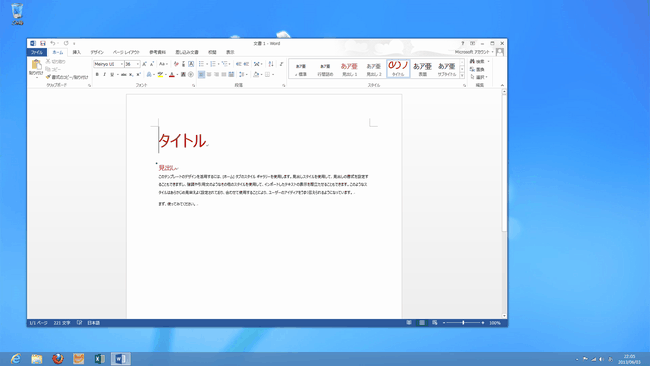The image size is (650, 366).
Task: Open the line spacing dropdown
Action: (x=243, y=75)
